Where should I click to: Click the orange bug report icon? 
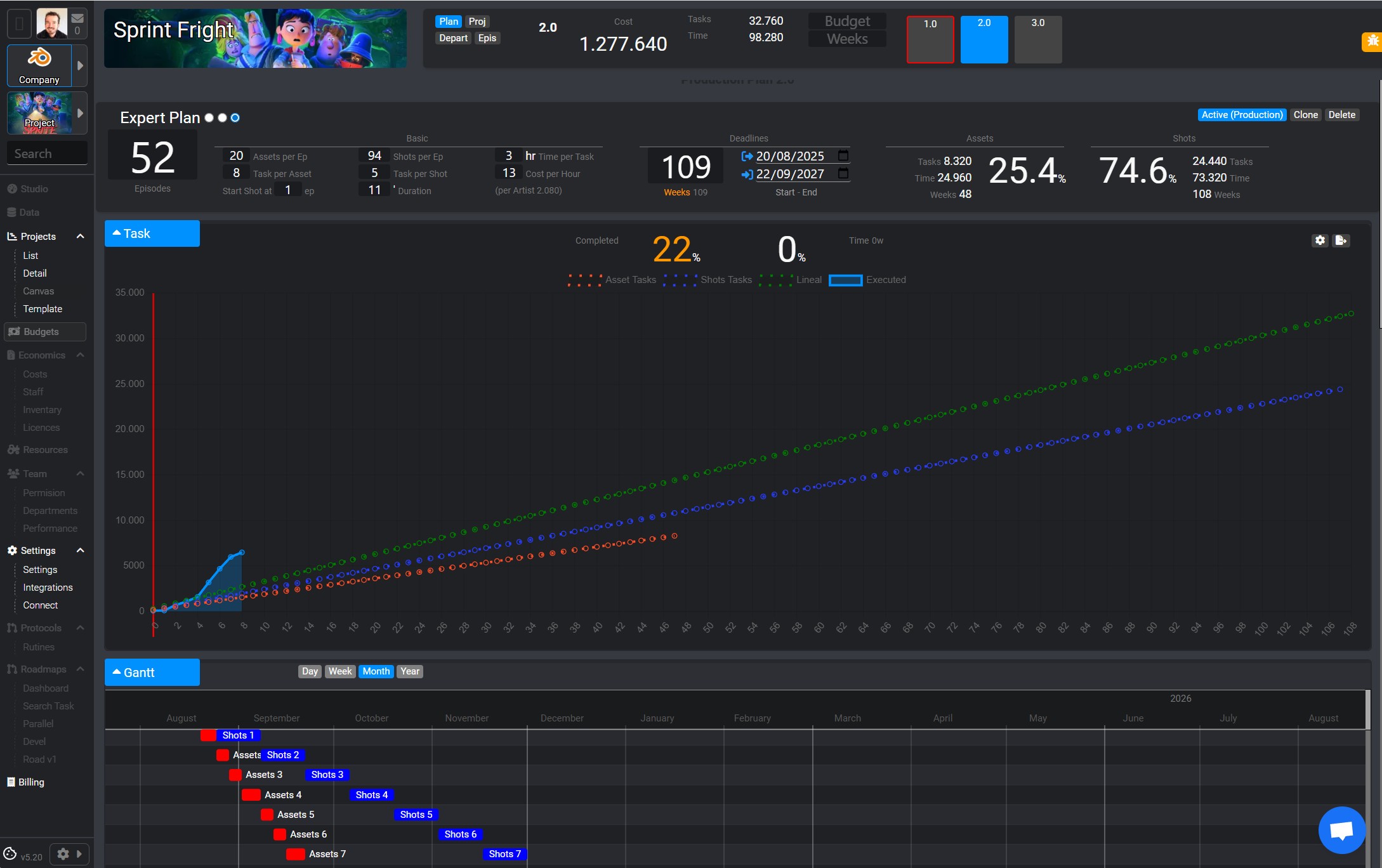1372,42
